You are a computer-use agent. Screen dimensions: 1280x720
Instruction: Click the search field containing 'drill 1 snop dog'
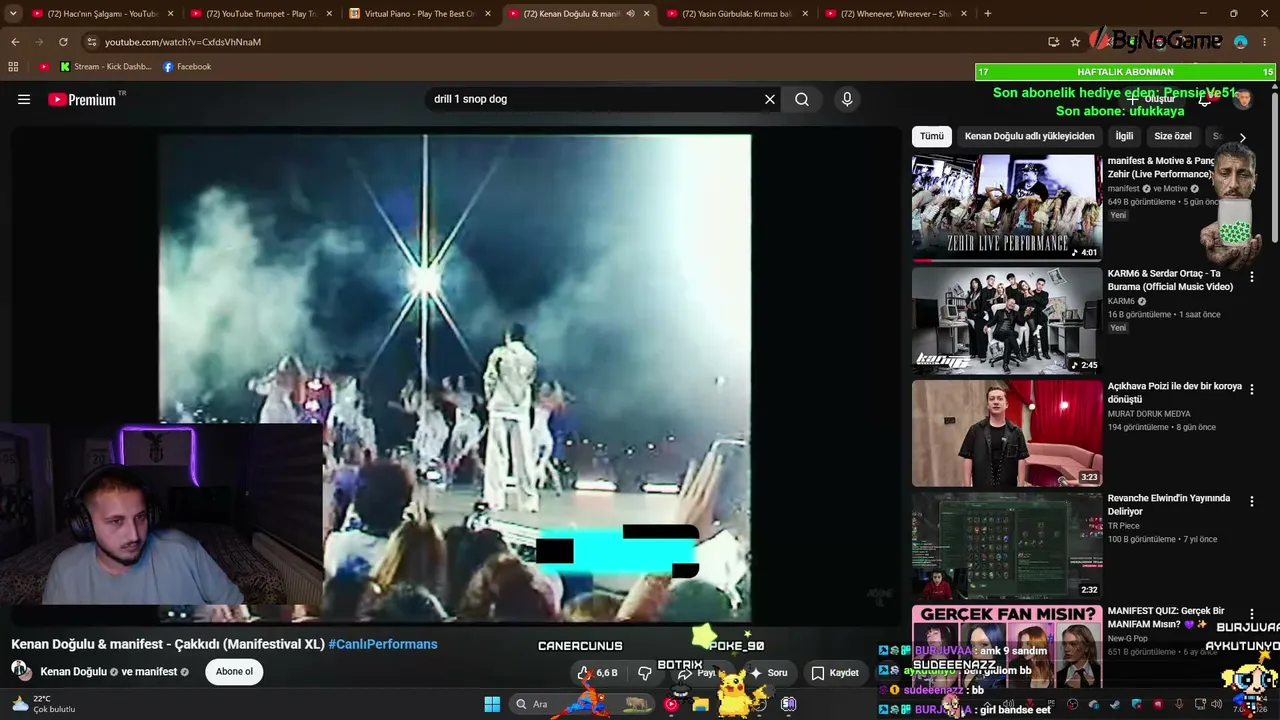(595, 99)
